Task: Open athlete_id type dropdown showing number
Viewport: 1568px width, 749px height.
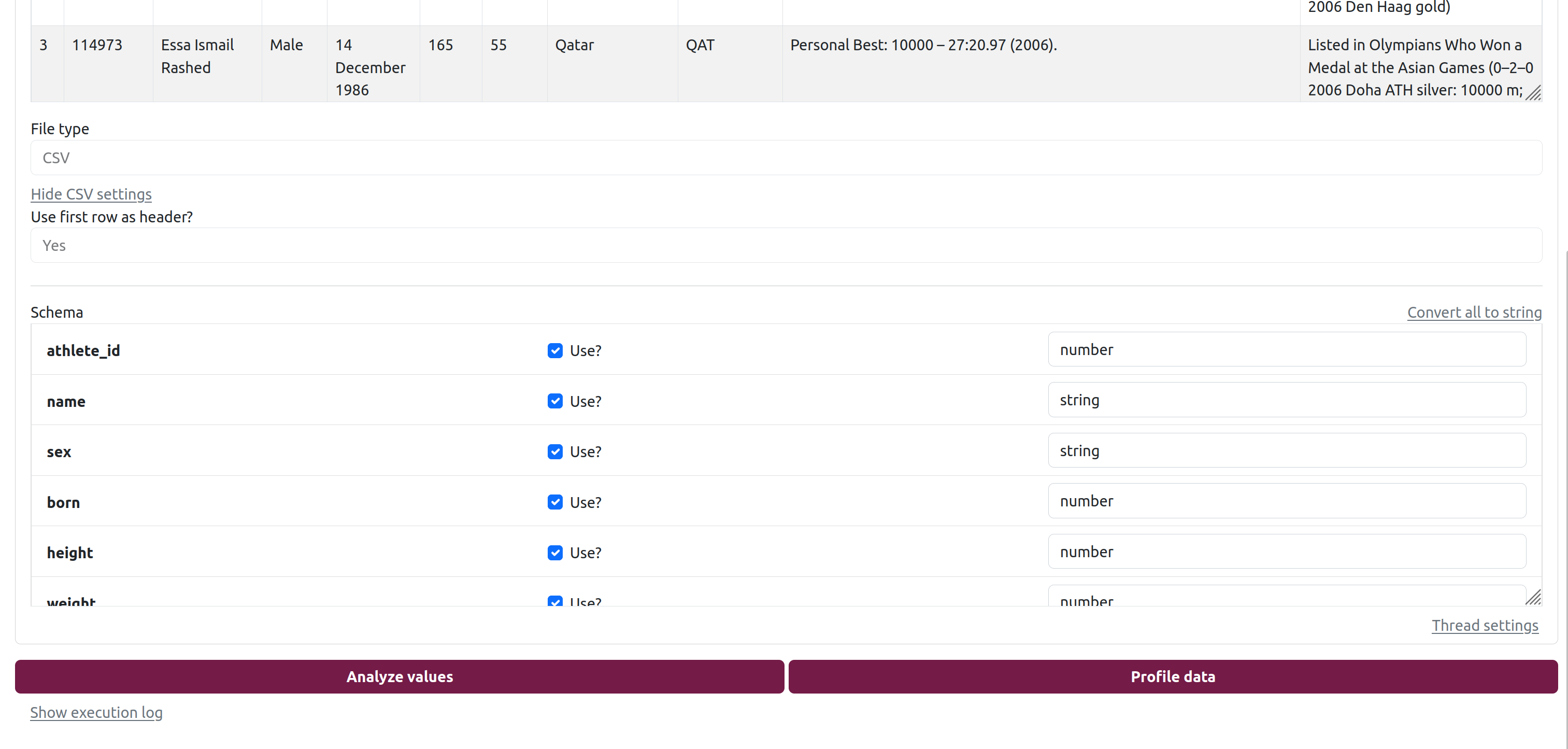Action: tap(1286, 349)
